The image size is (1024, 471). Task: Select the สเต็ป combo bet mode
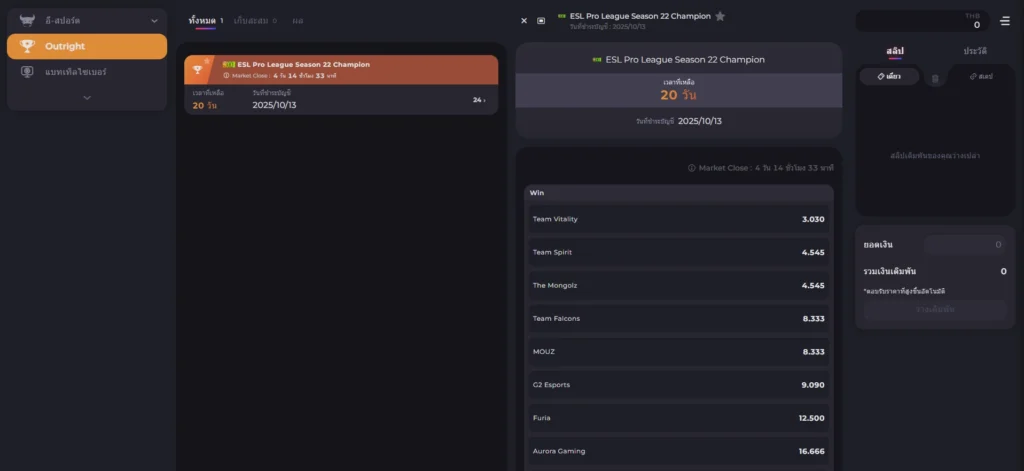pos(981,76)
